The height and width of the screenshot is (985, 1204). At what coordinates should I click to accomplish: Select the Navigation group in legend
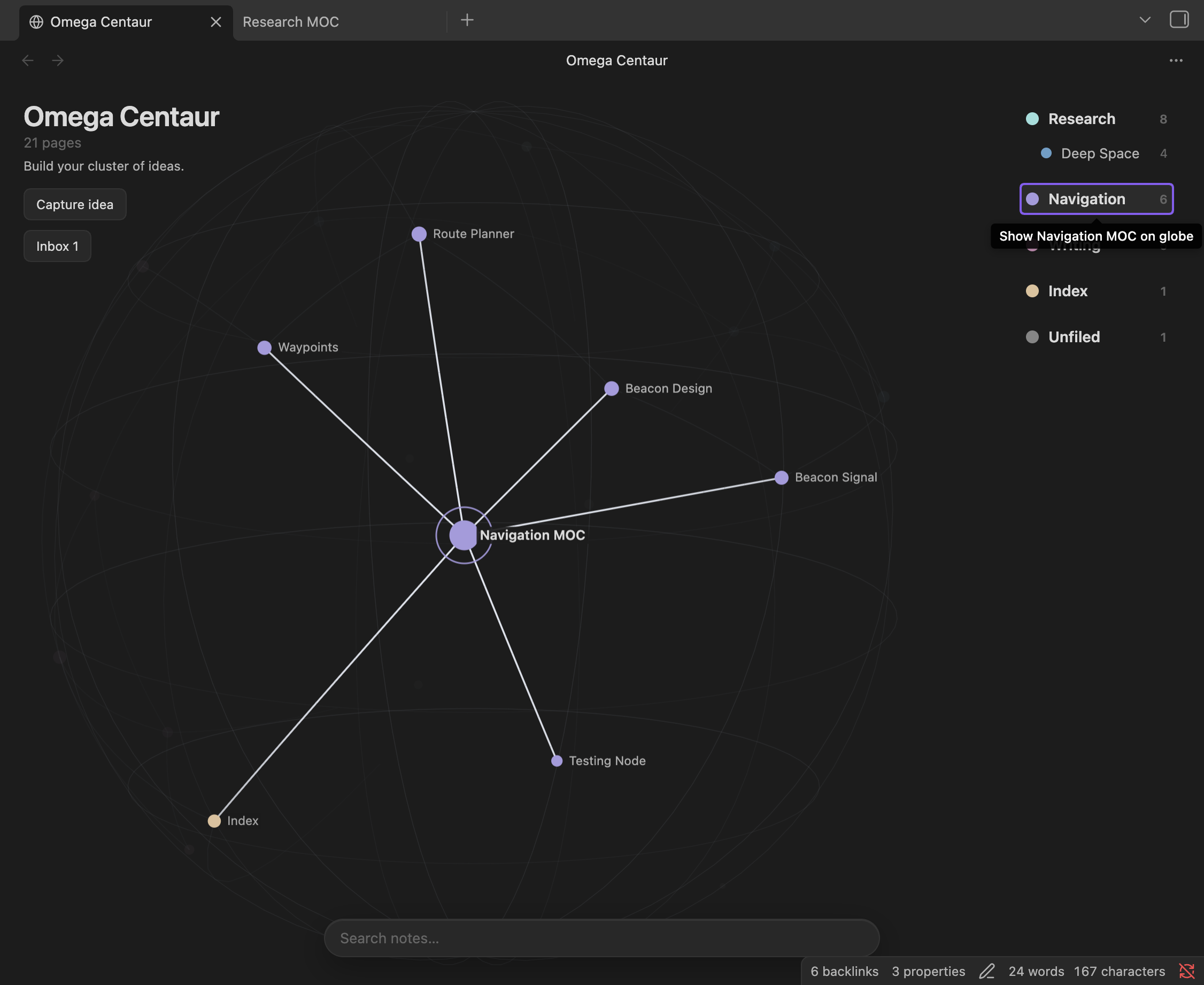tap(1096, 198)
